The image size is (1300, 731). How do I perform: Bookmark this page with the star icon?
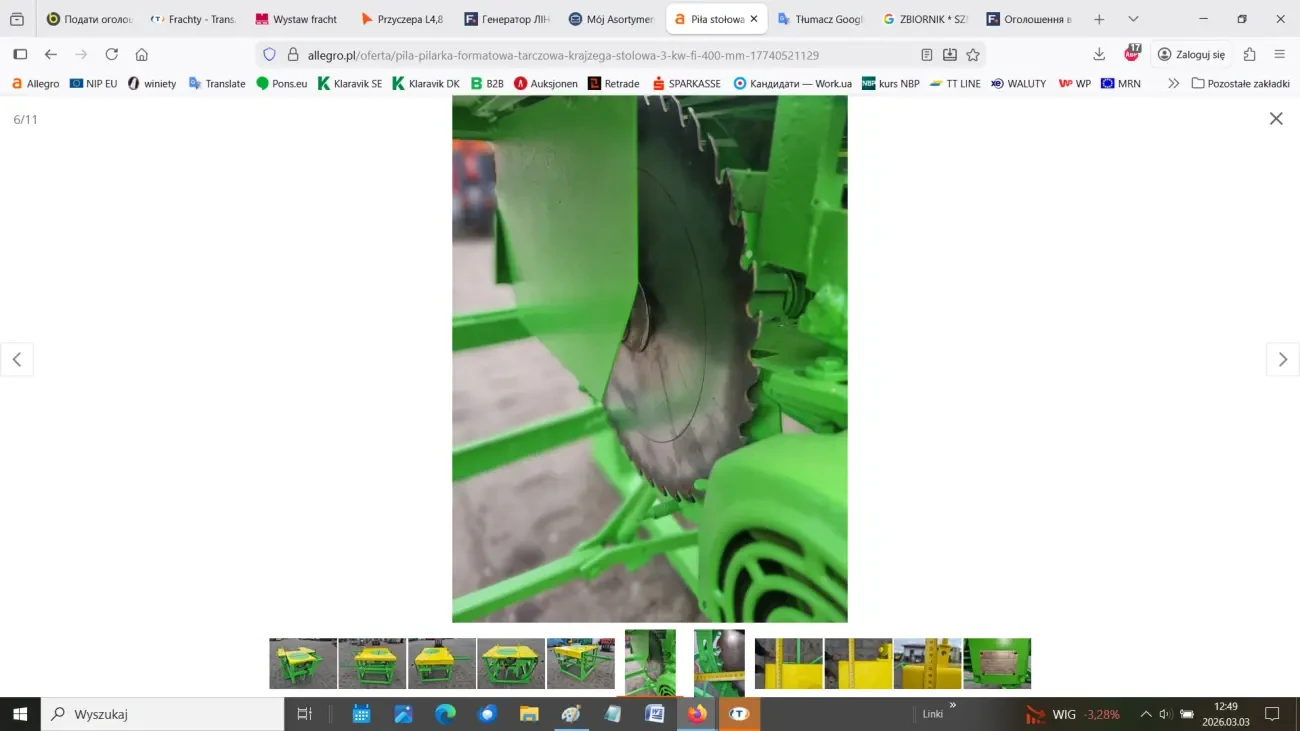(973, 55)
